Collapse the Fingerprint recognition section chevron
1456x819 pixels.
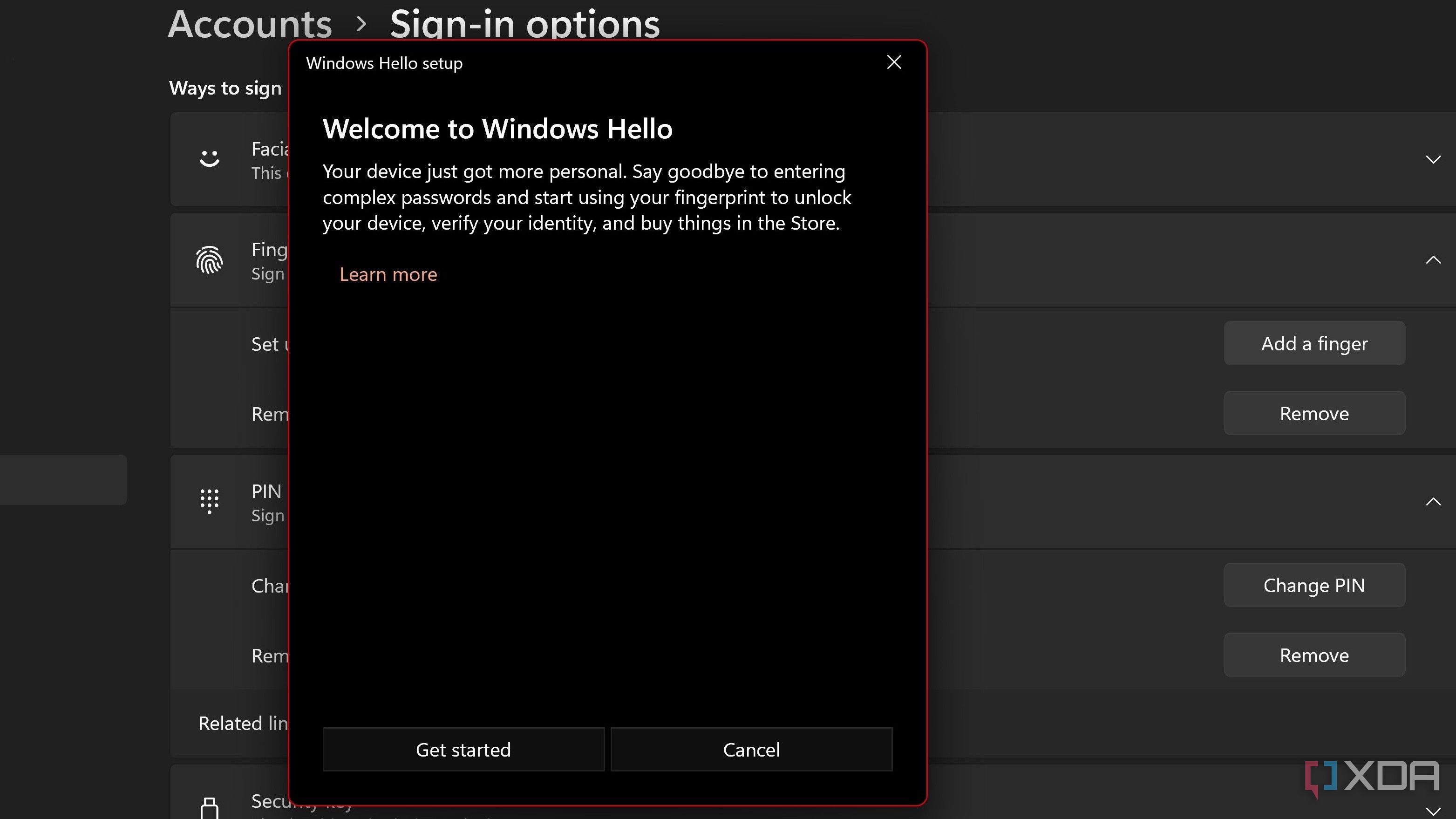tap(1433, 259)
